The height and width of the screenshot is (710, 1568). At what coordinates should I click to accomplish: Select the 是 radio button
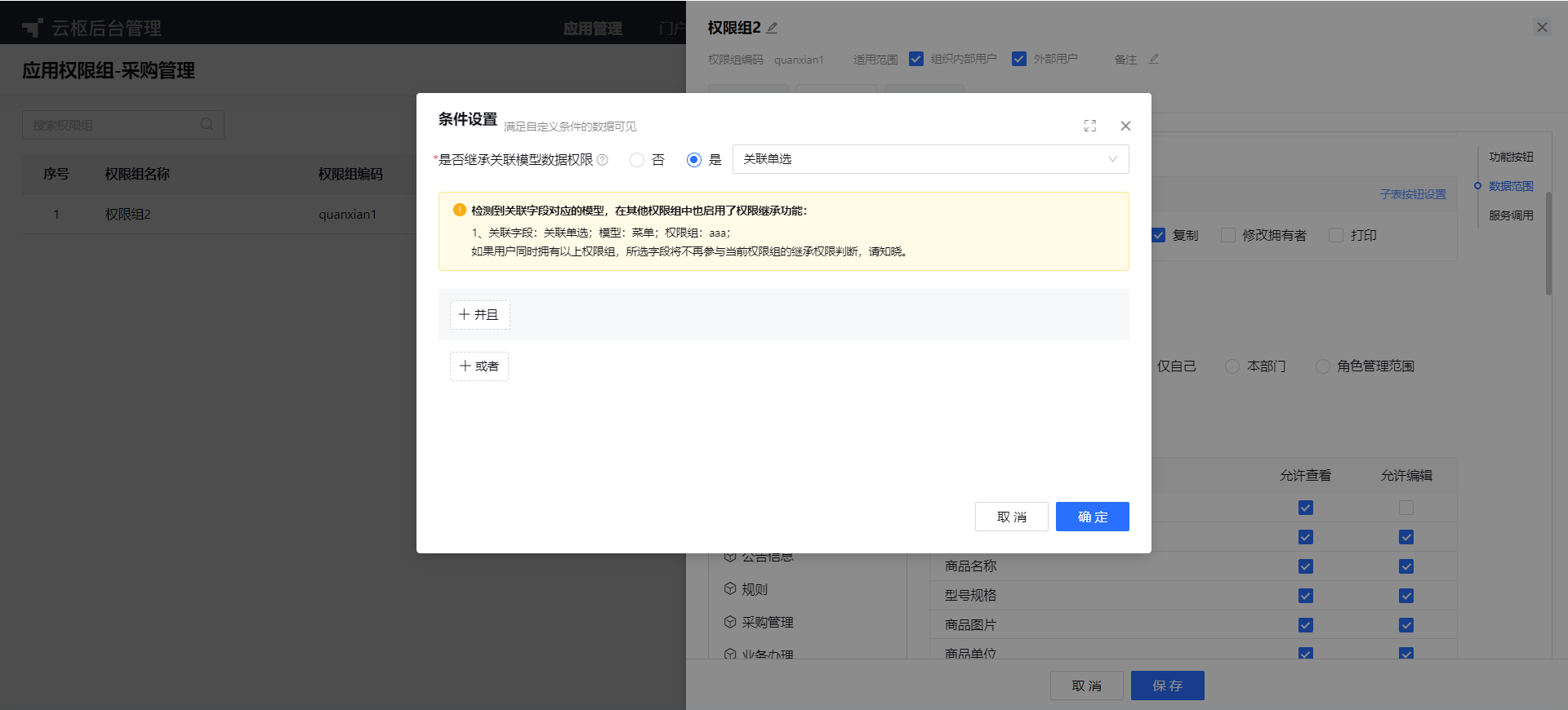point(694,160)
